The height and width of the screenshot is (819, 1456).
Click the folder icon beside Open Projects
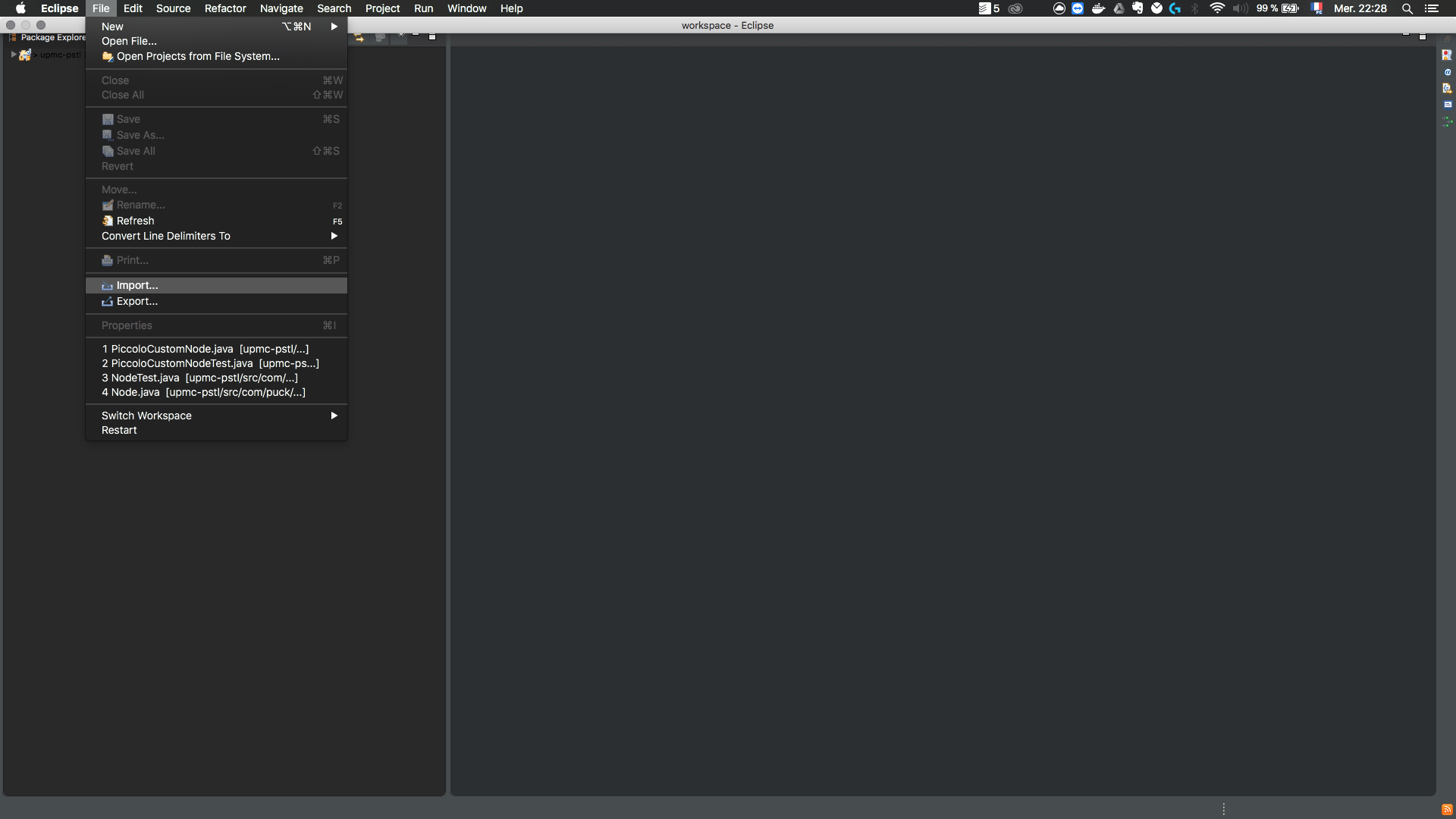click(108, 56)
